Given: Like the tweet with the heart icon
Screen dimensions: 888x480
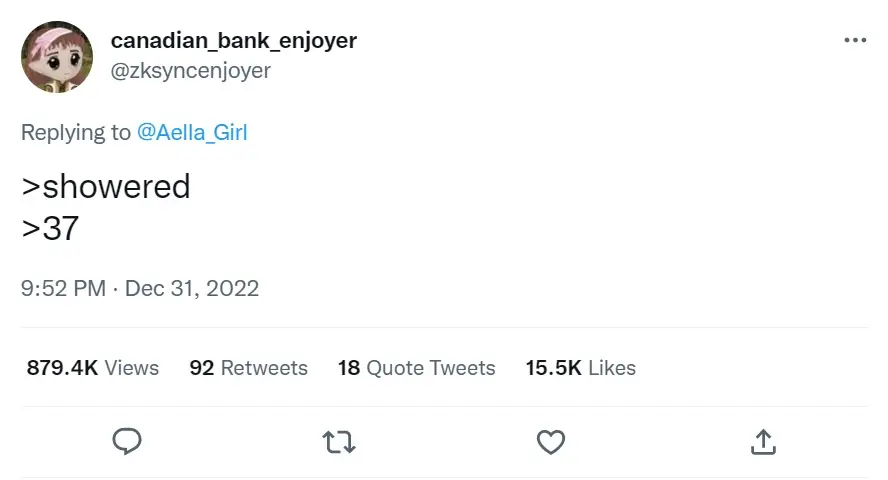Looking at the screenshot, I should pyautogui.click(x=551, y=441).
